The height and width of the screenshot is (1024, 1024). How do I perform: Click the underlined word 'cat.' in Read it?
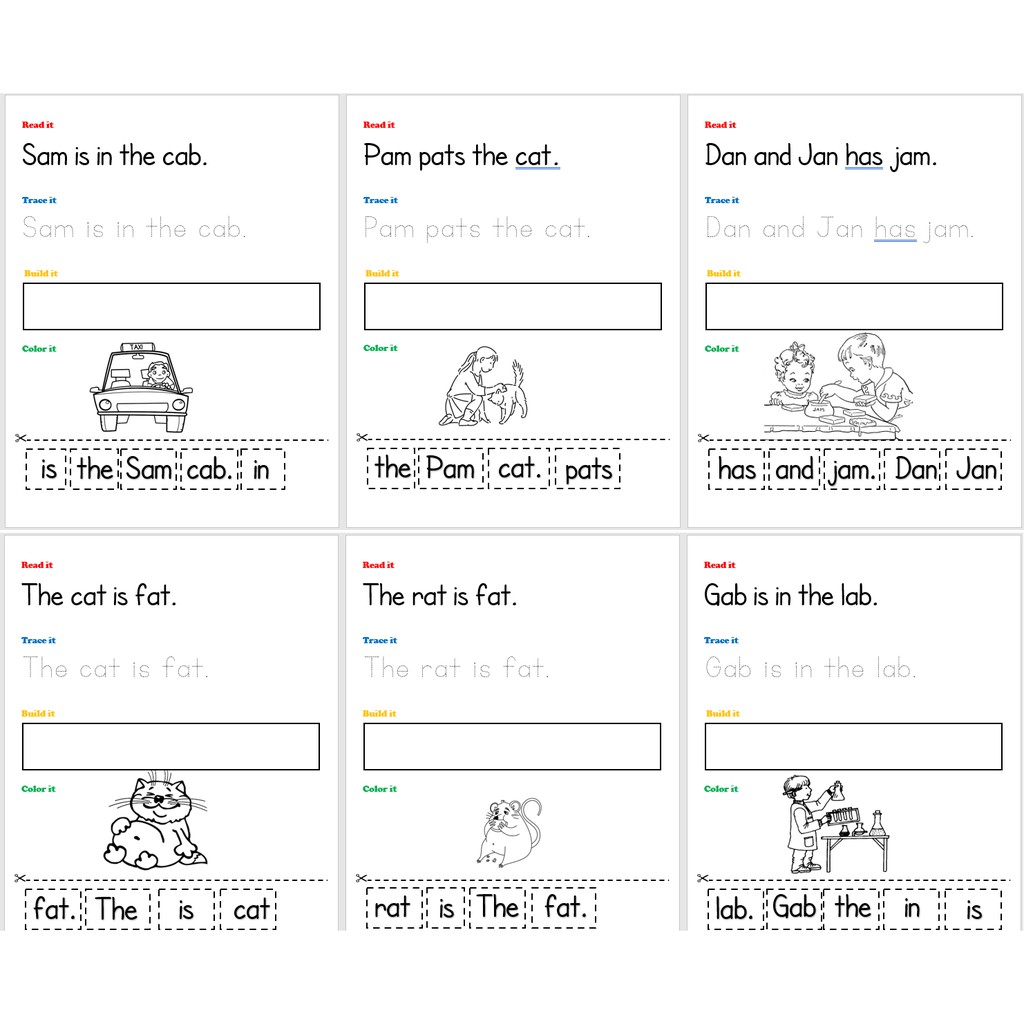point(537,156)
